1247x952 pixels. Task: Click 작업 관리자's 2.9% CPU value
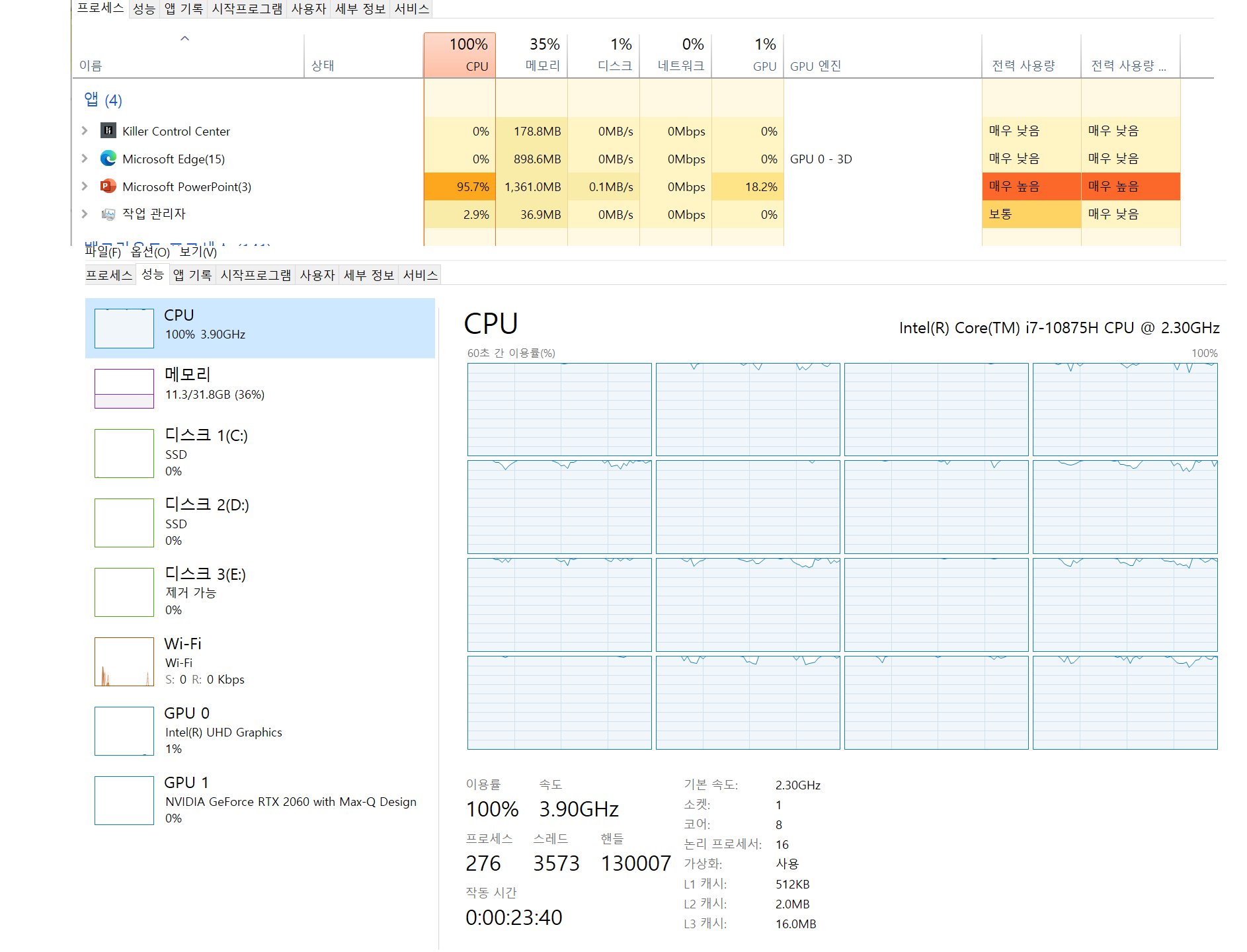pos(460,214)
